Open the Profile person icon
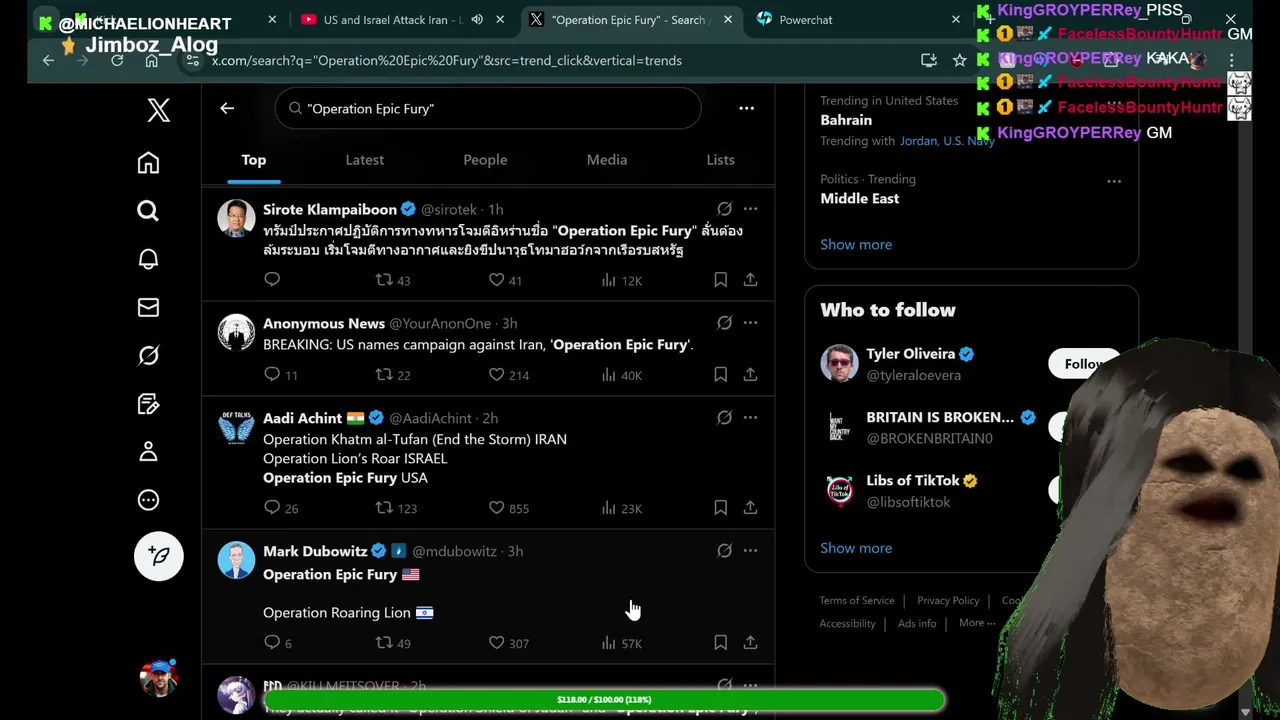Screen dimensions: 1280x720 (148, 451)
